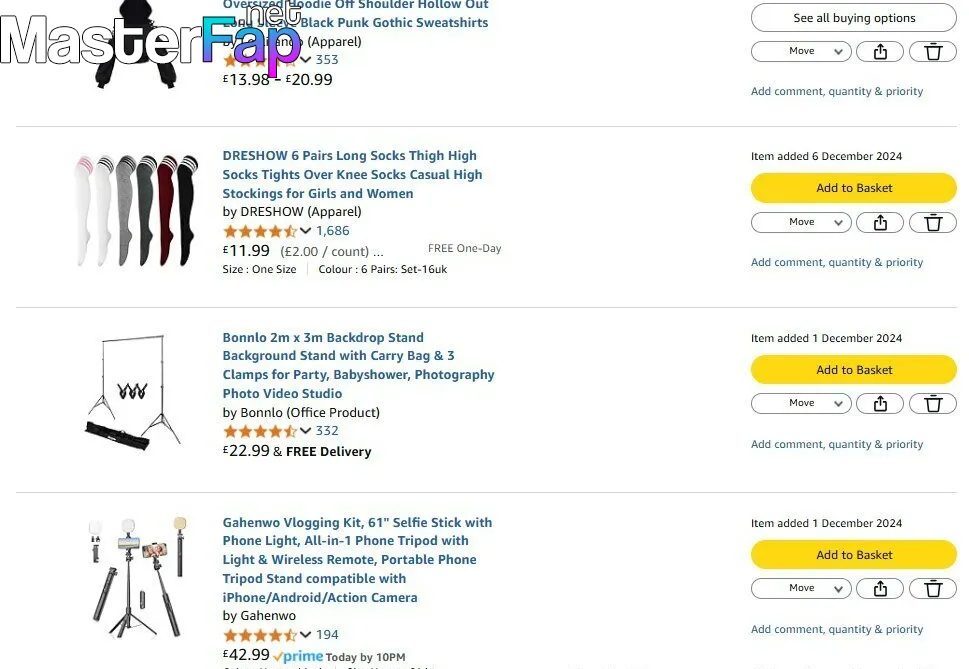
Task: Add Gahenwo Vlogging Kit to Basket
Action: (x=853, y=555)
